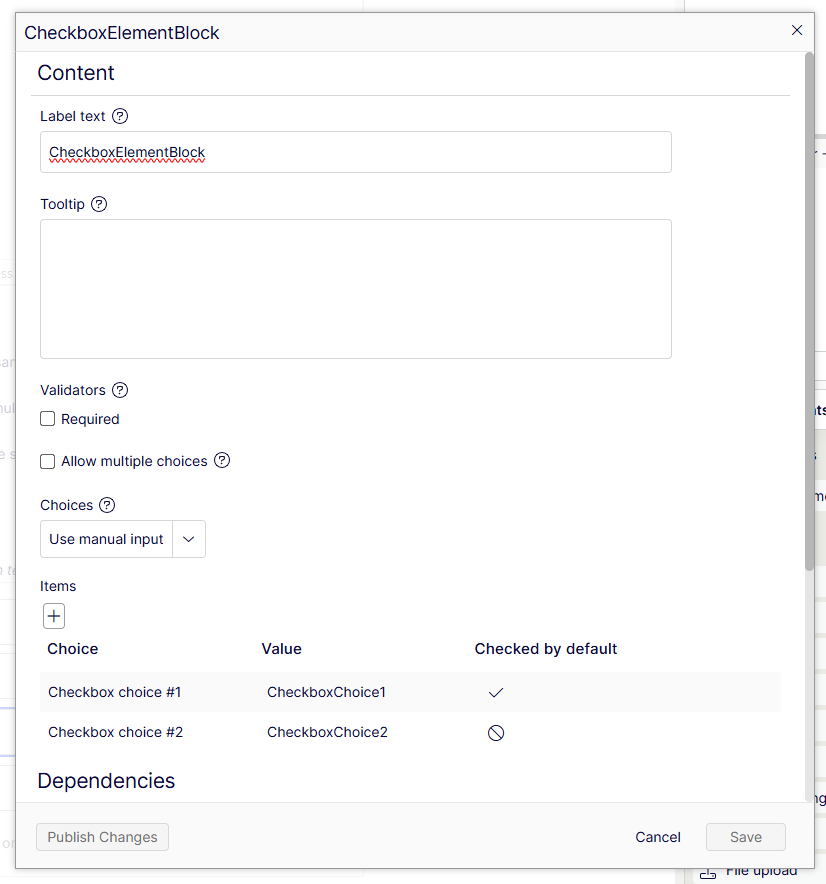Viewport: 826px width, 884px height.
Task: Click into the Label text input field
Action: (355, 152)
